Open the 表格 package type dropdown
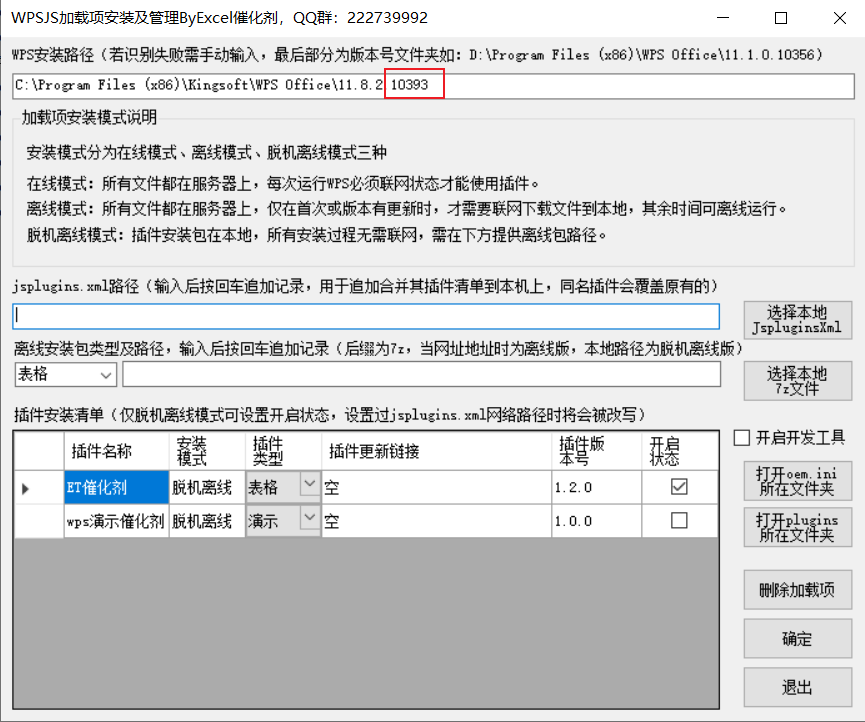This screenshot has width=865, height=722. 65,375
